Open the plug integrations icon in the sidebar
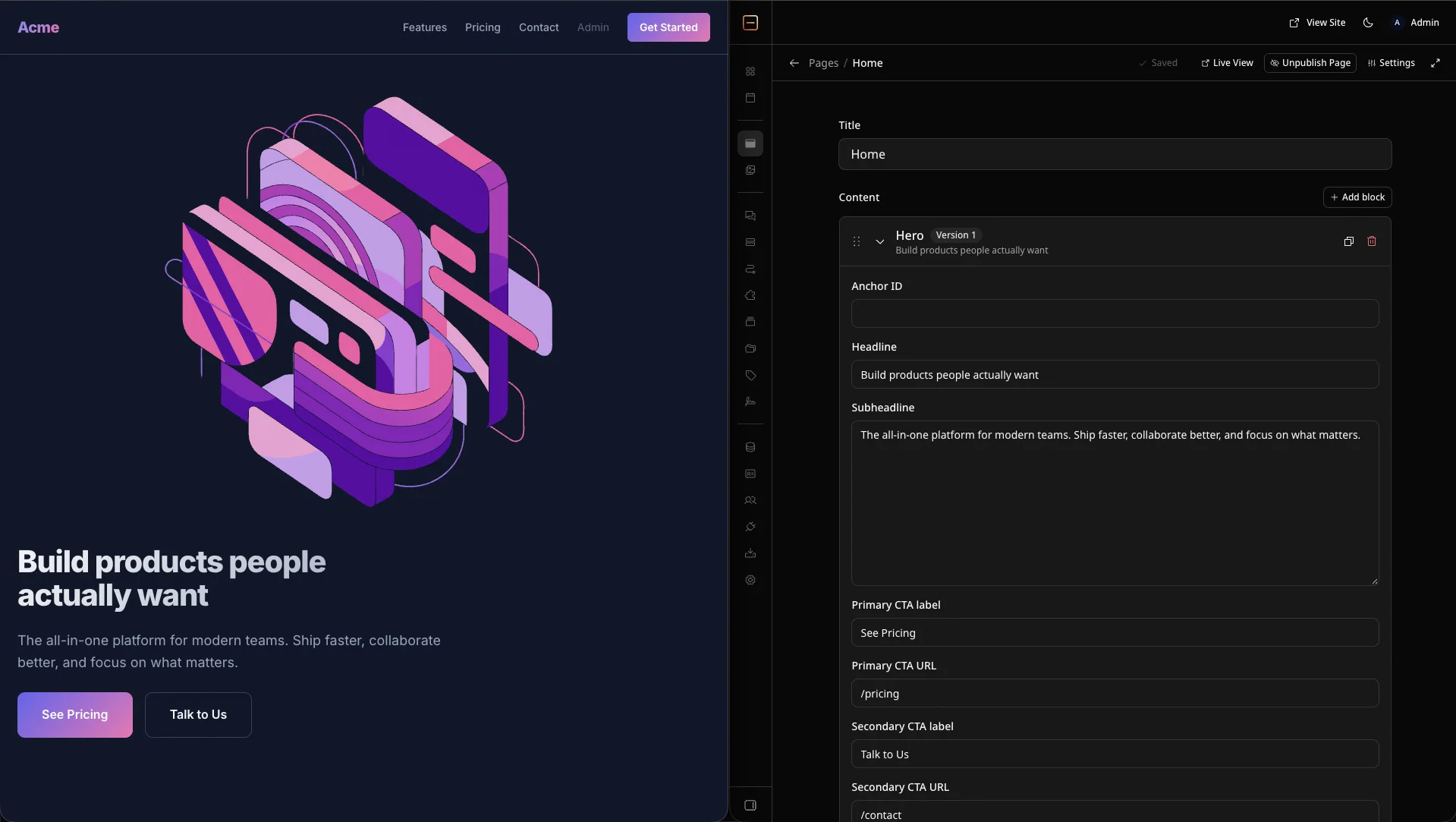 (750, 527)
